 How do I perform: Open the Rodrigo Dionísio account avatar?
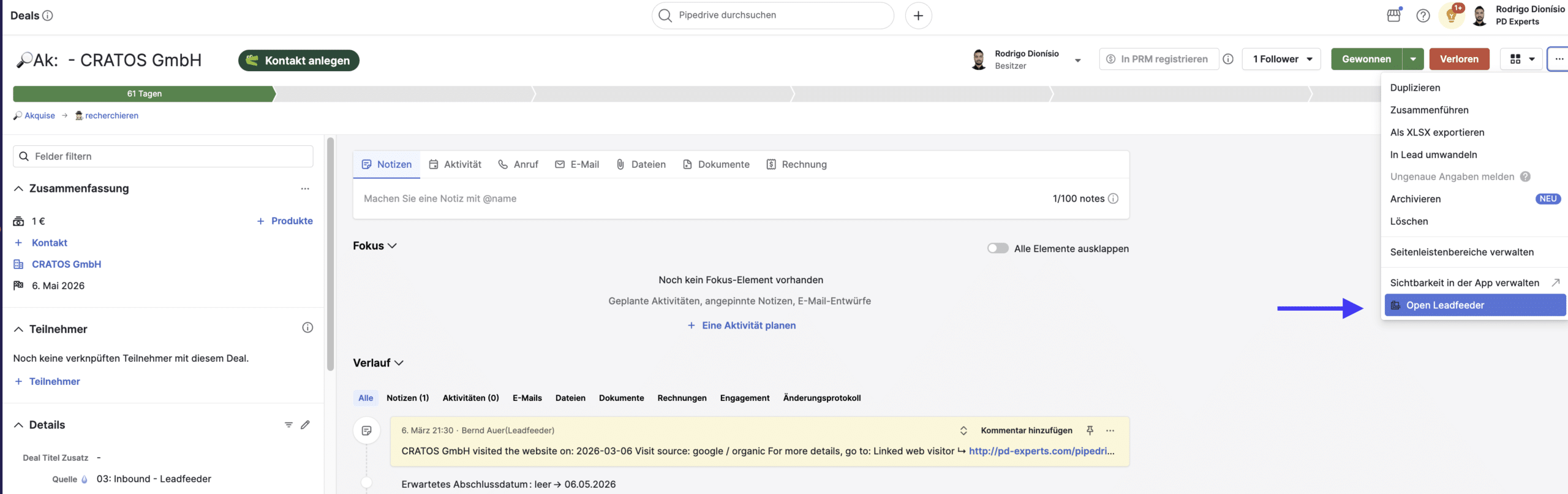[1479, 15]
